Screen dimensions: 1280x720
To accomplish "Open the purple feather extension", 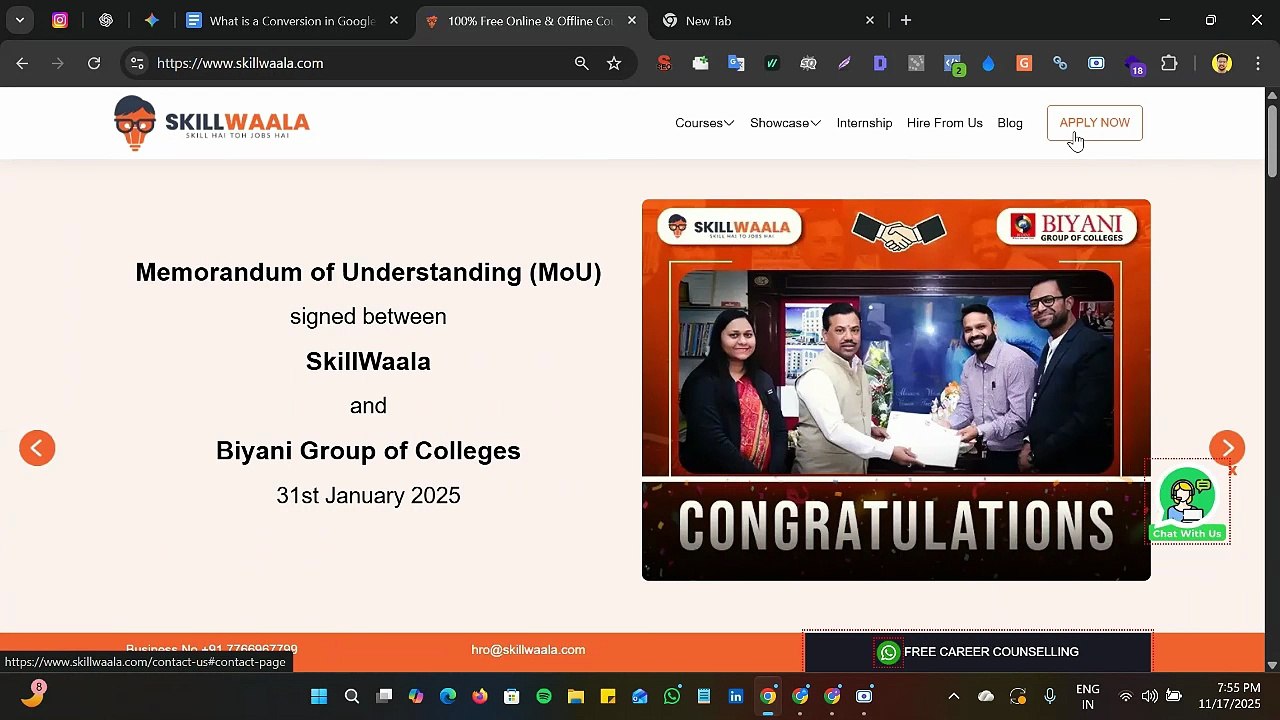I will (x=844, y=63).
